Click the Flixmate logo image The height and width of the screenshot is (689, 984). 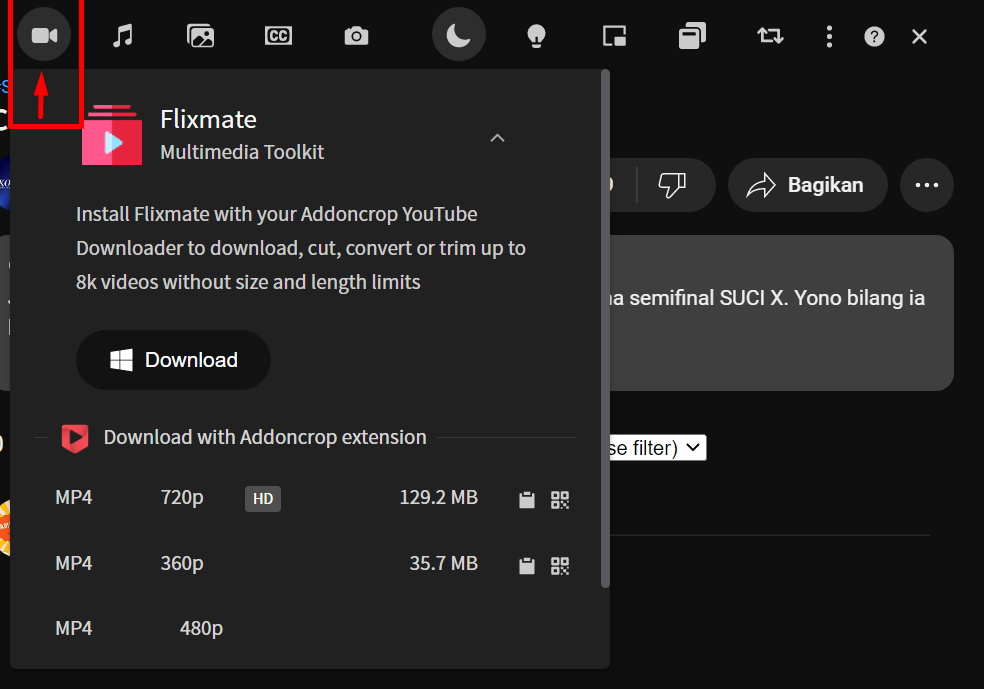[112, 135]
